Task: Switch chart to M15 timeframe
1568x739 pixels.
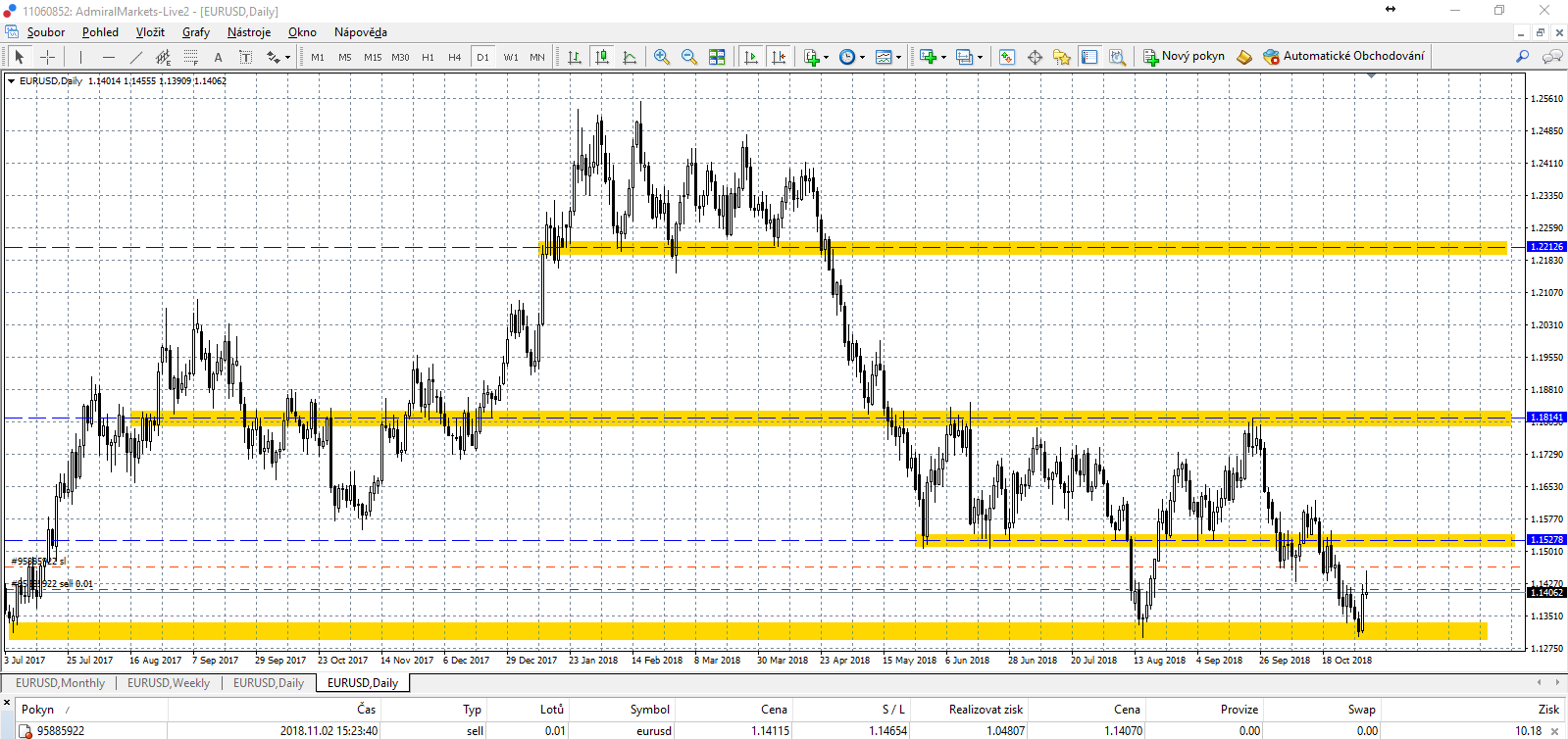Action: pos(373,57)
